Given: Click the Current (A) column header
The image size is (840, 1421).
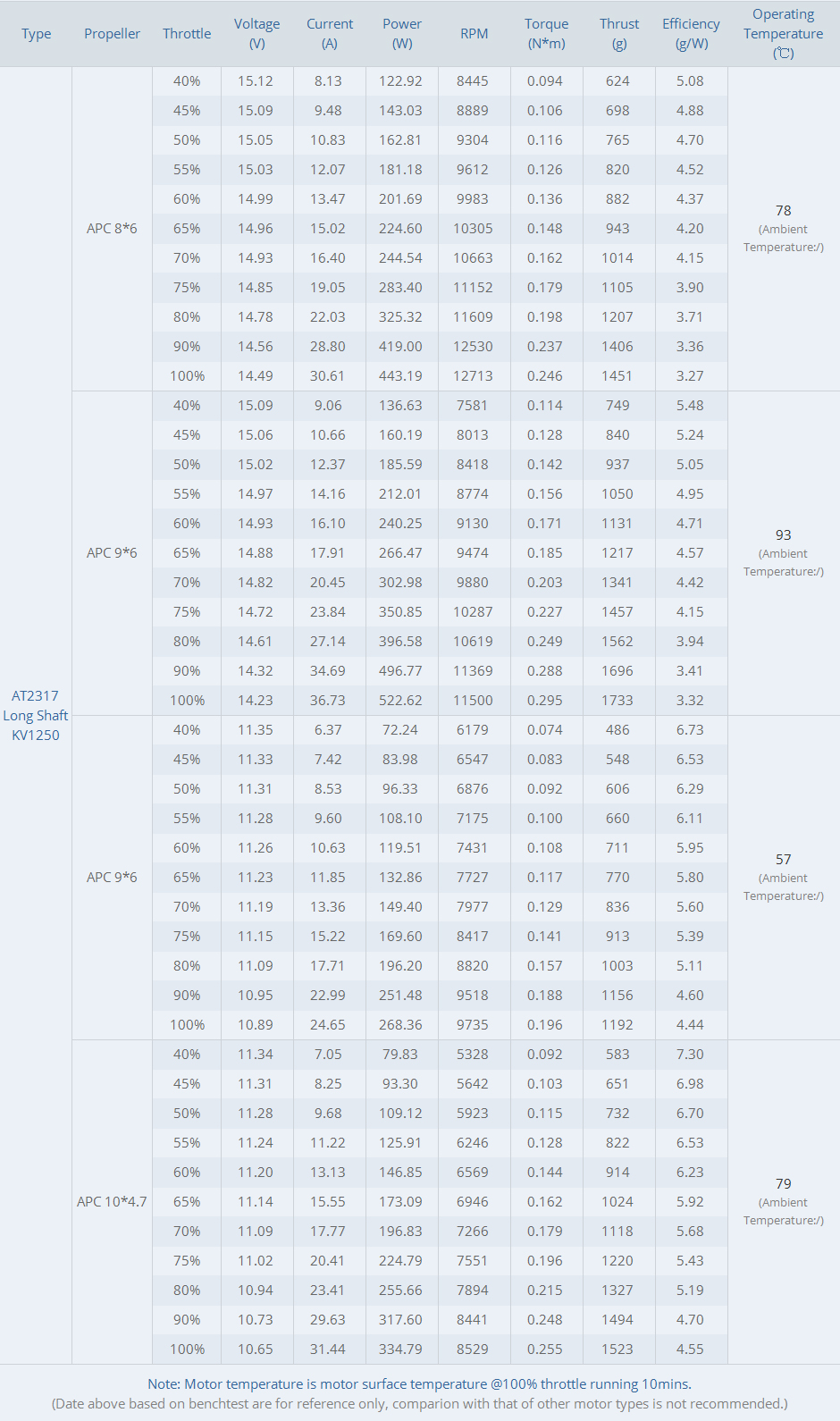Looking at the screenshot, I should tap(330, 34).
